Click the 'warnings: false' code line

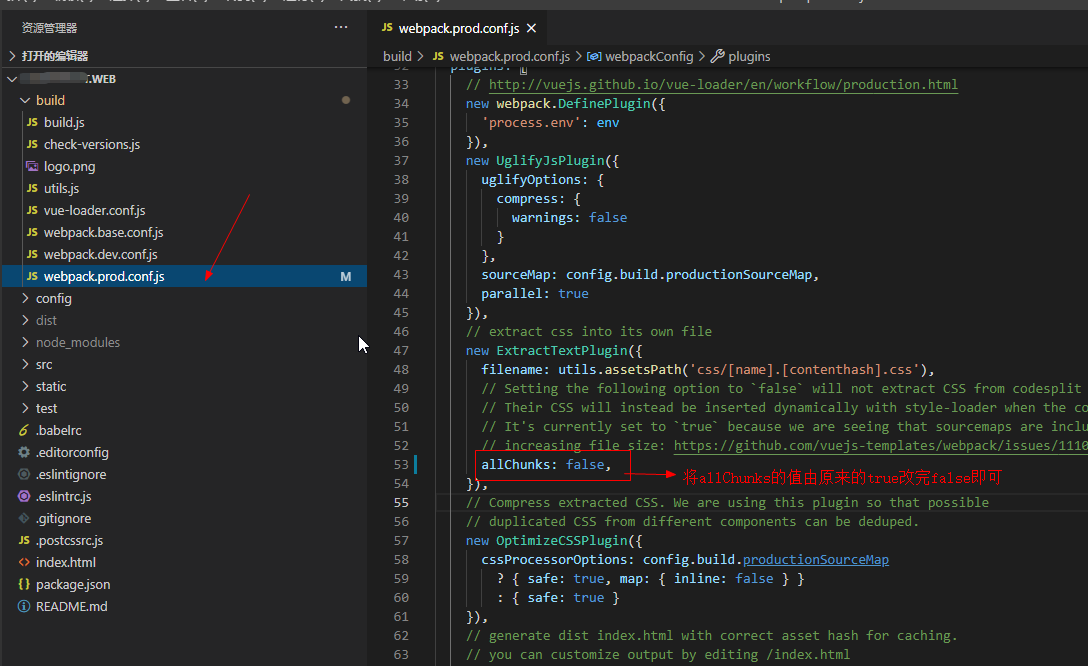569,218
